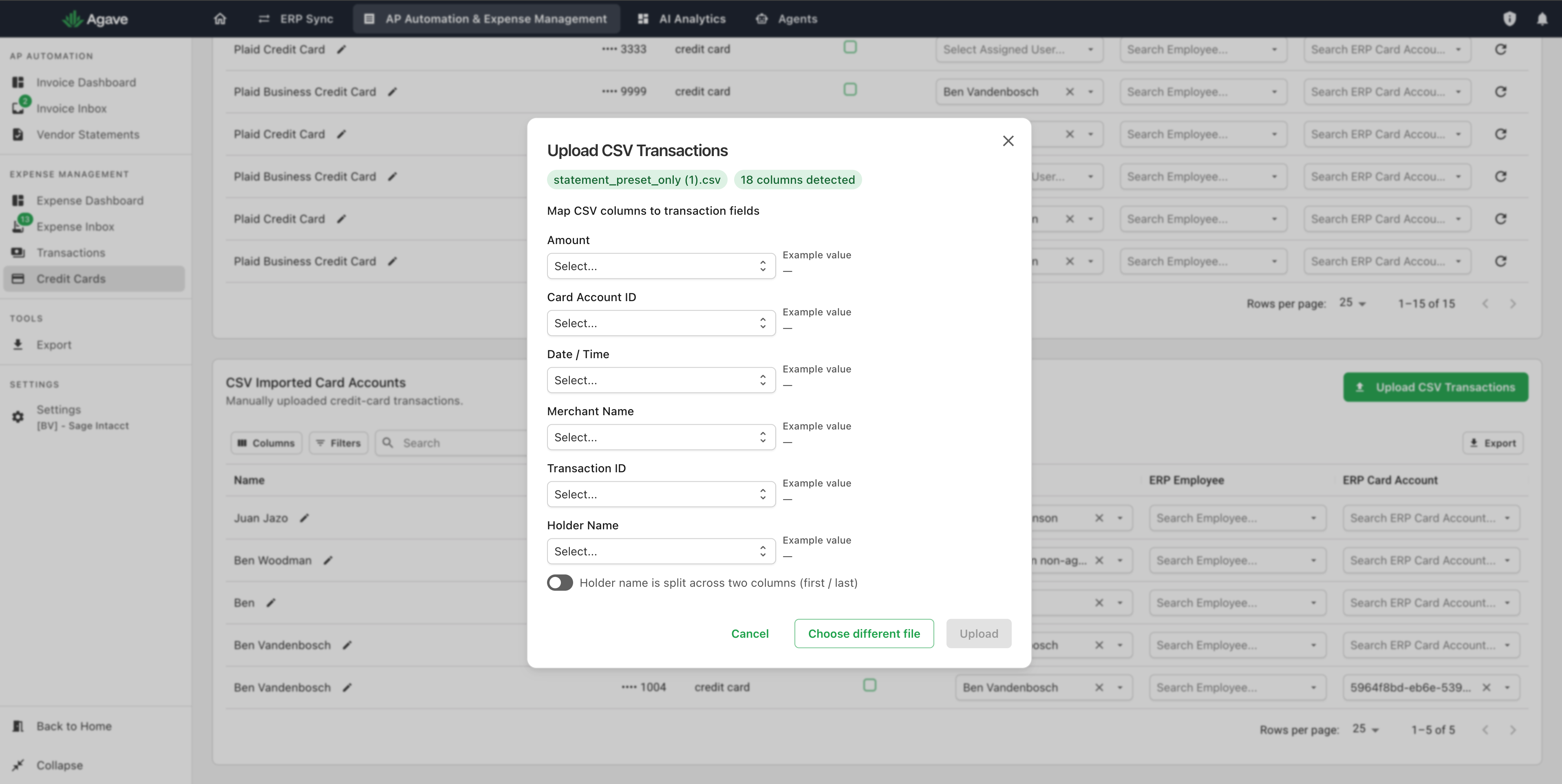Toggle checkbox for card ending 3333
This screenshot has width=1562, height=784.
coord(850,47)
